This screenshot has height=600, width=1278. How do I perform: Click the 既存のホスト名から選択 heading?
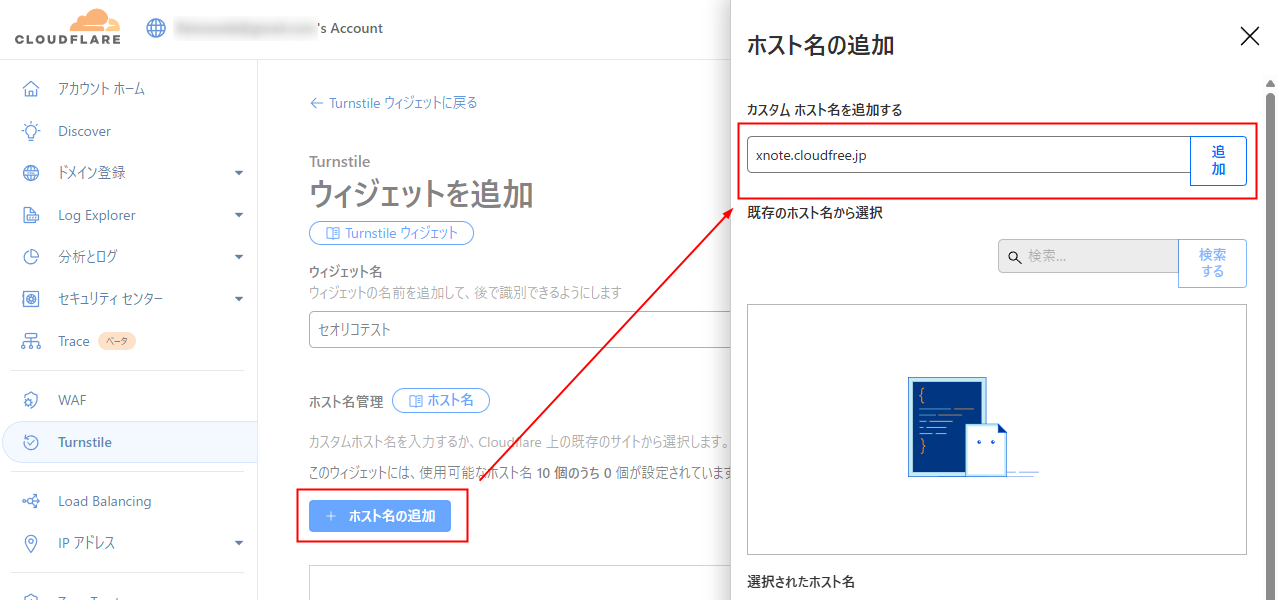pyautogui.click(x=815, y=213)
